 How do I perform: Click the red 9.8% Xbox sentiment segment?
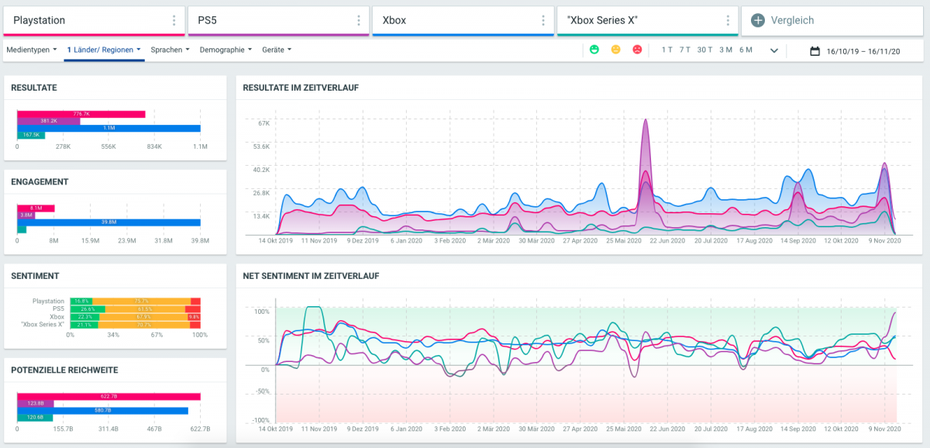click(x=195, y=317)
